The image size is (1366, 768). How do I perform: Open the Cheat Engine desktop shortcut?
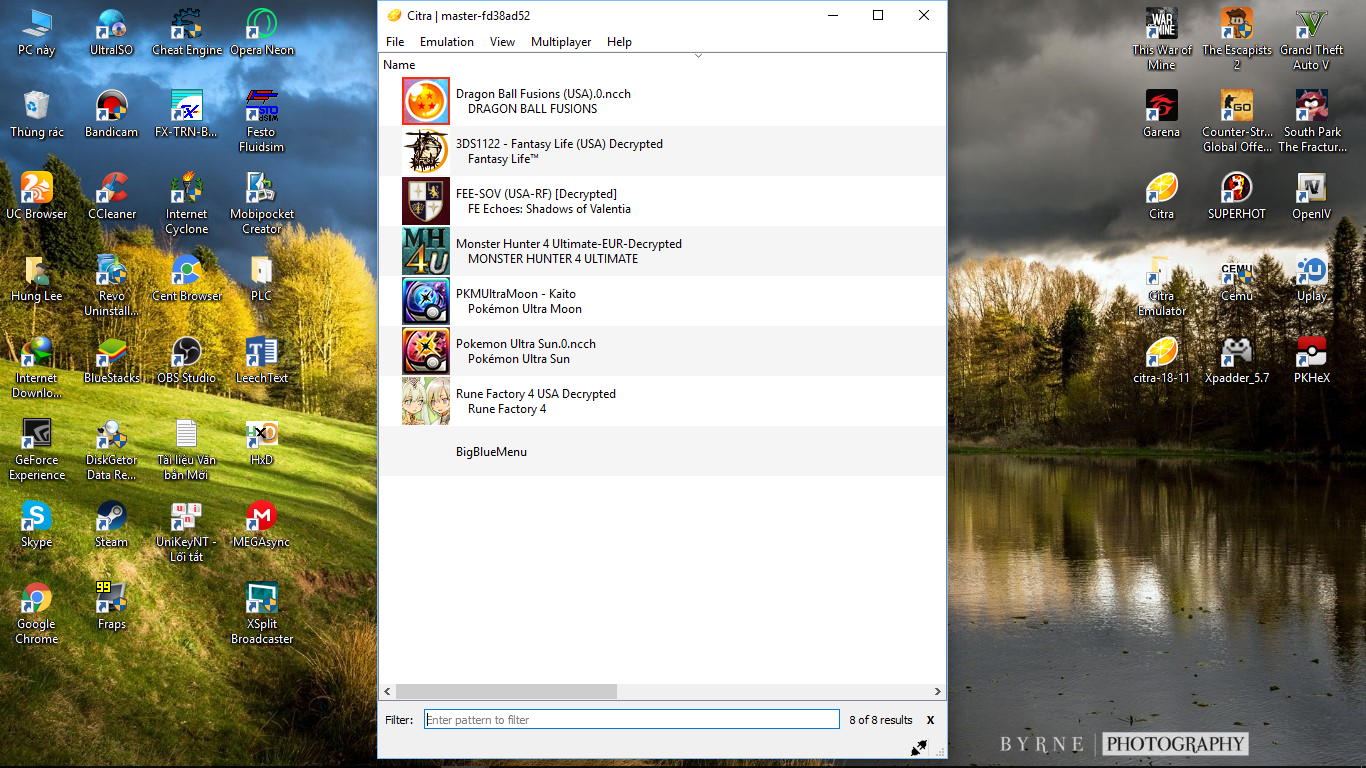[187, 32]
